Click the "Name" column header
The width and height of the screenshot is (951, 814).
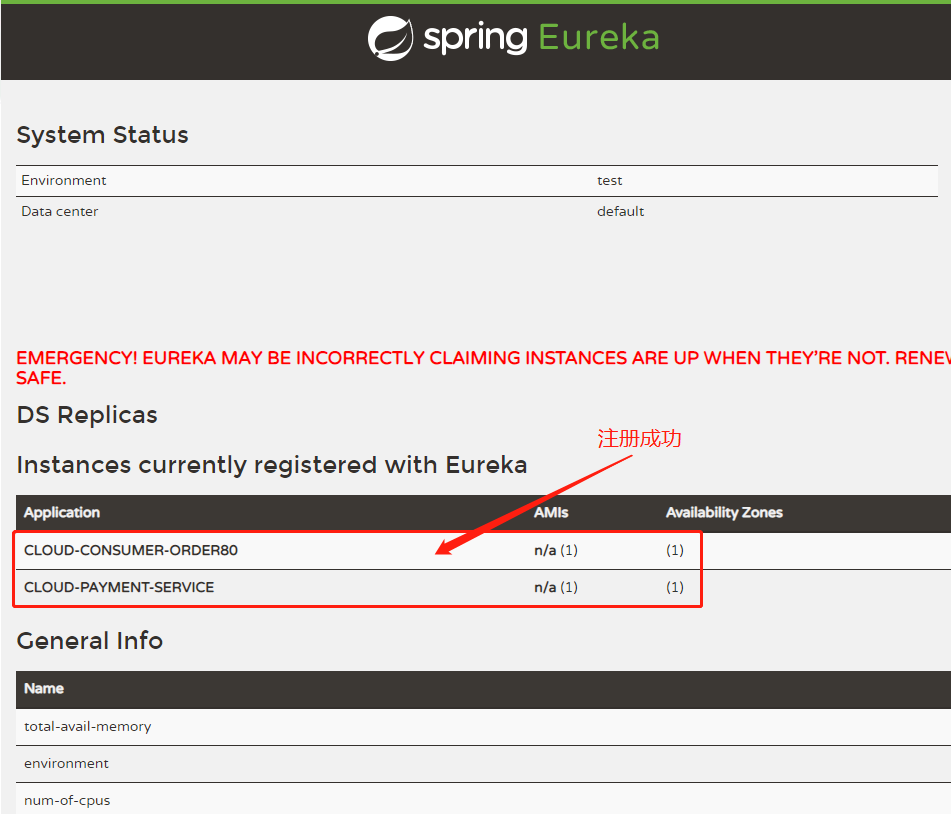(44, 689)
